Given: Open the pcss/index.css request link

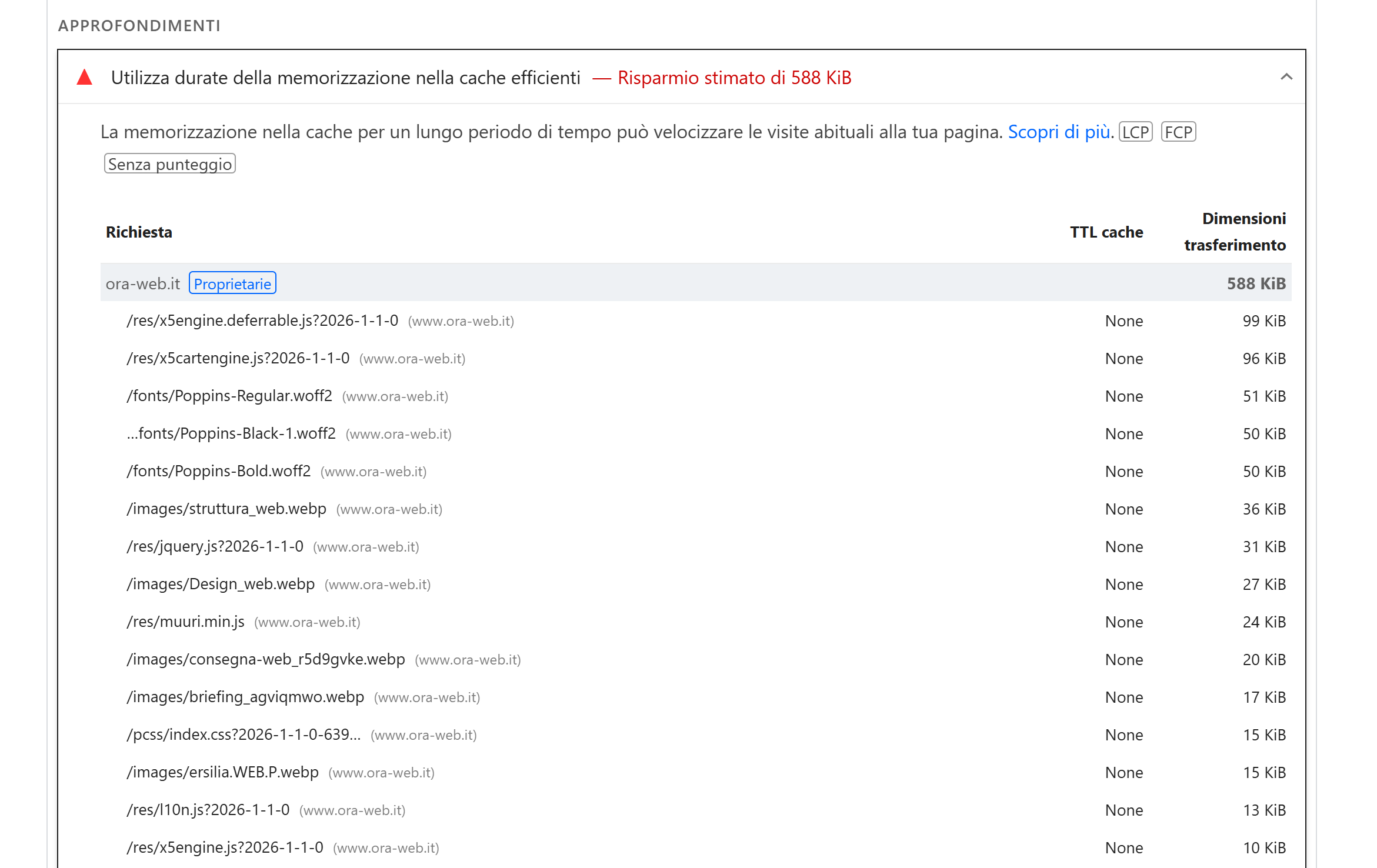Looking at the screenshot, I should [244, 735].
